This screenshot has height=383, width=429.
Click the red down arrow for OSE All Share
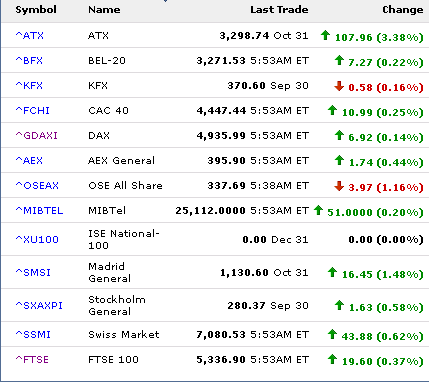click(x=339, y=186)
